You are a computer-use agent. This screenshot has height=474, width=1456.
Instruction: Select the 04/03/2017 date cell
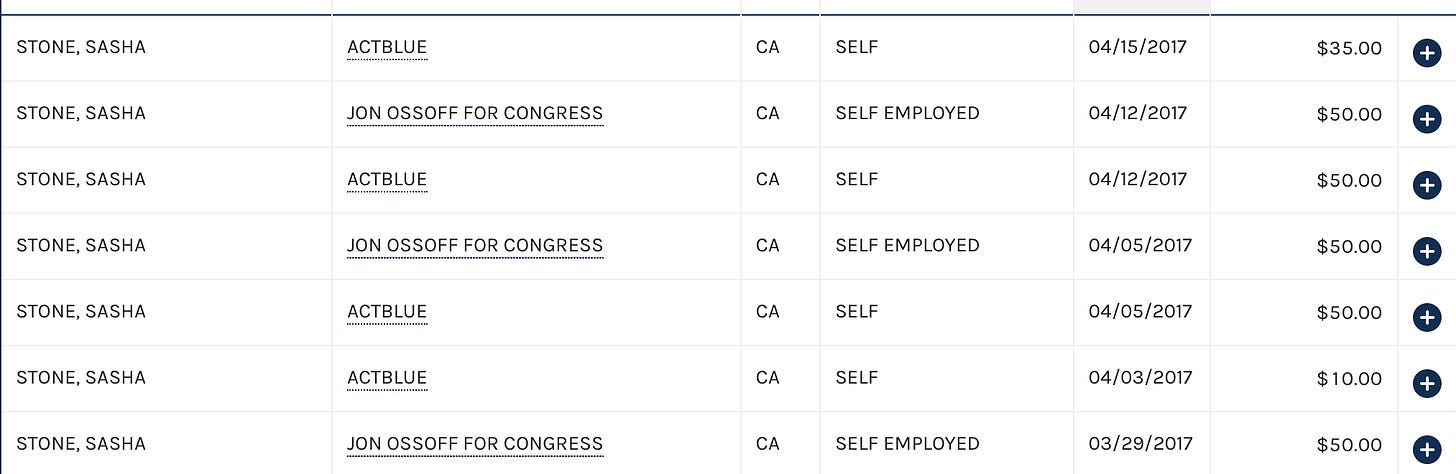click(x=1142, y=379)
